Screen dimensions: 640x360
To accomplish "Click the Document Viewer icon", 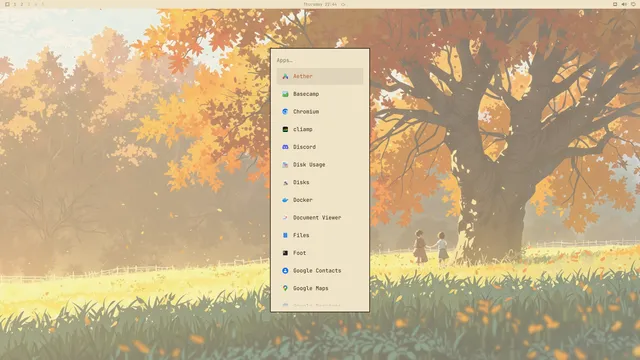I will (x=285, y=218).
